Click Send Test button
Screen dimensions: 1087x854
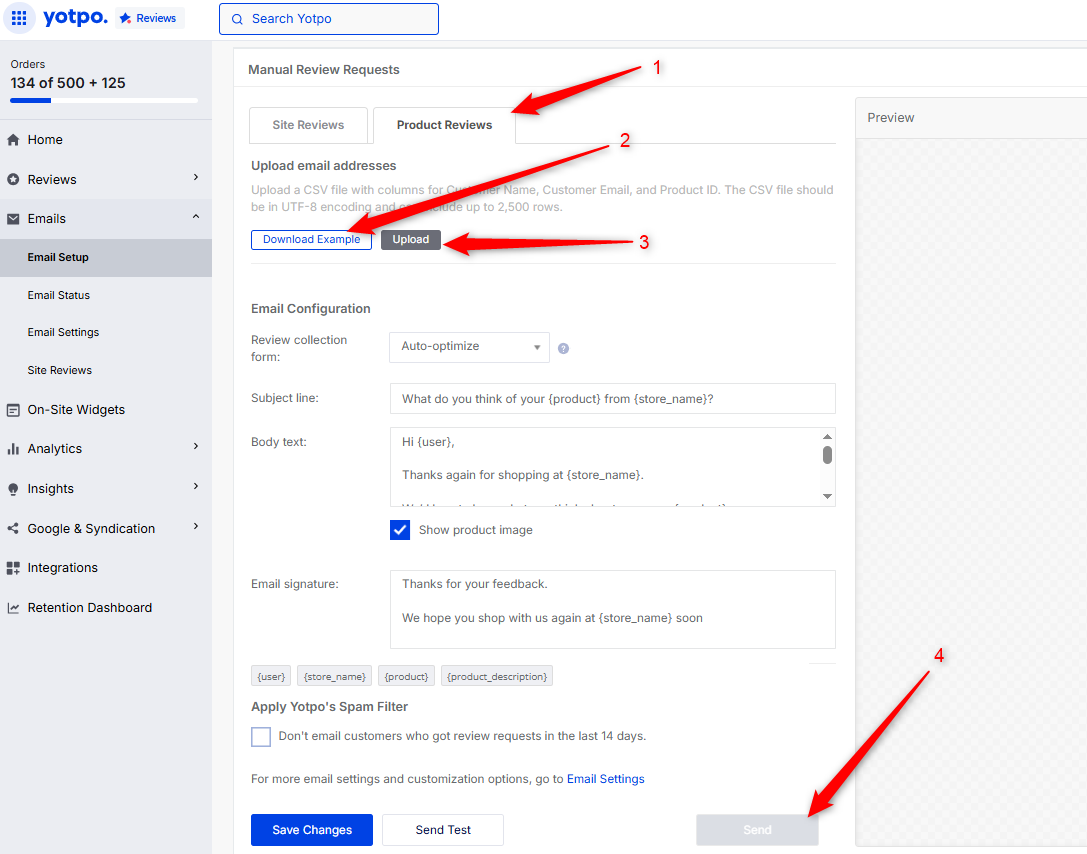(x=443, y=830)
